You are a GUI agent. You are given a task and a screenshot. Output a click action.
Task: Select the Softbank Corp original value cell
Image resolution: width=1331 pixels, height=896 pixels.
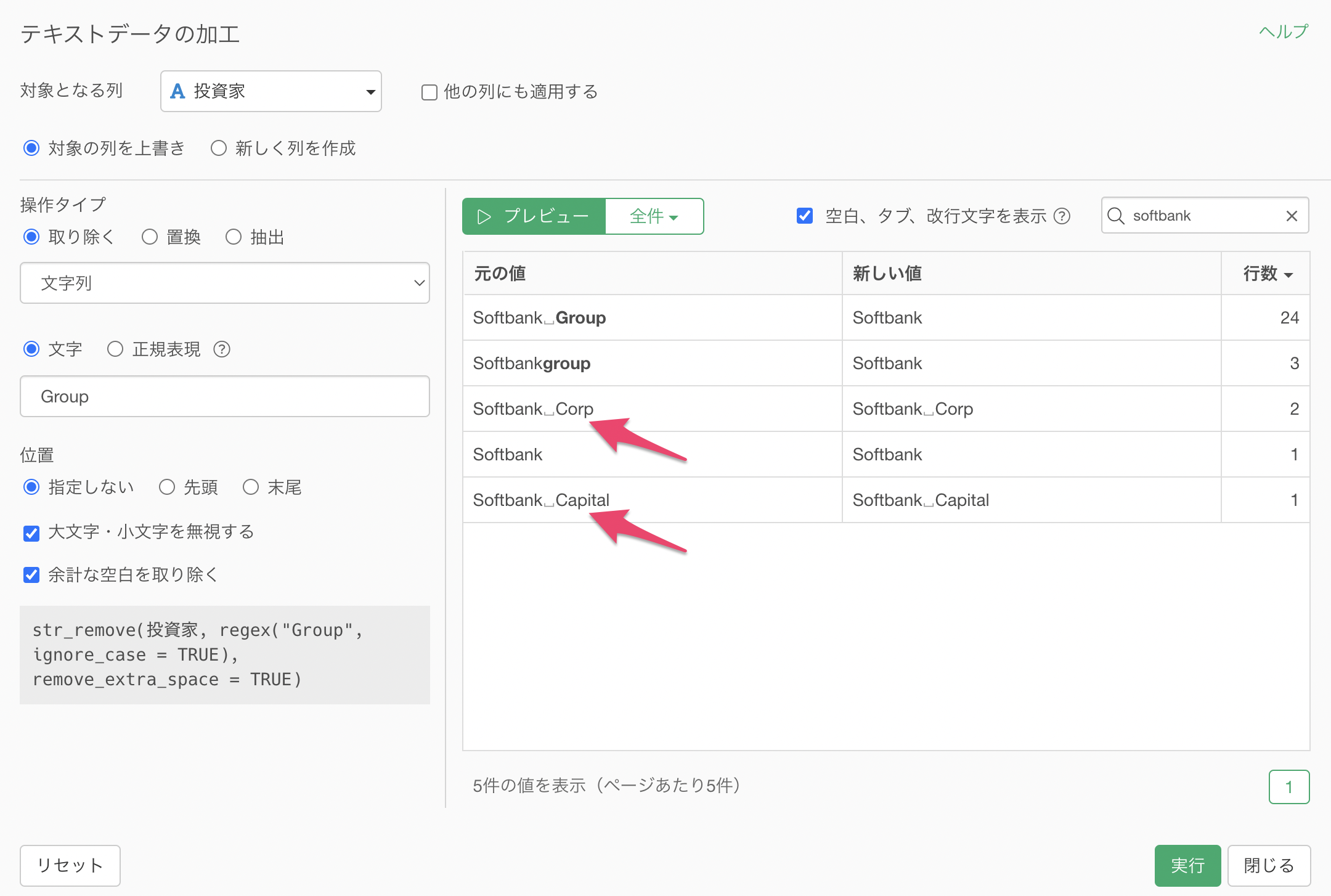point(653,409)
